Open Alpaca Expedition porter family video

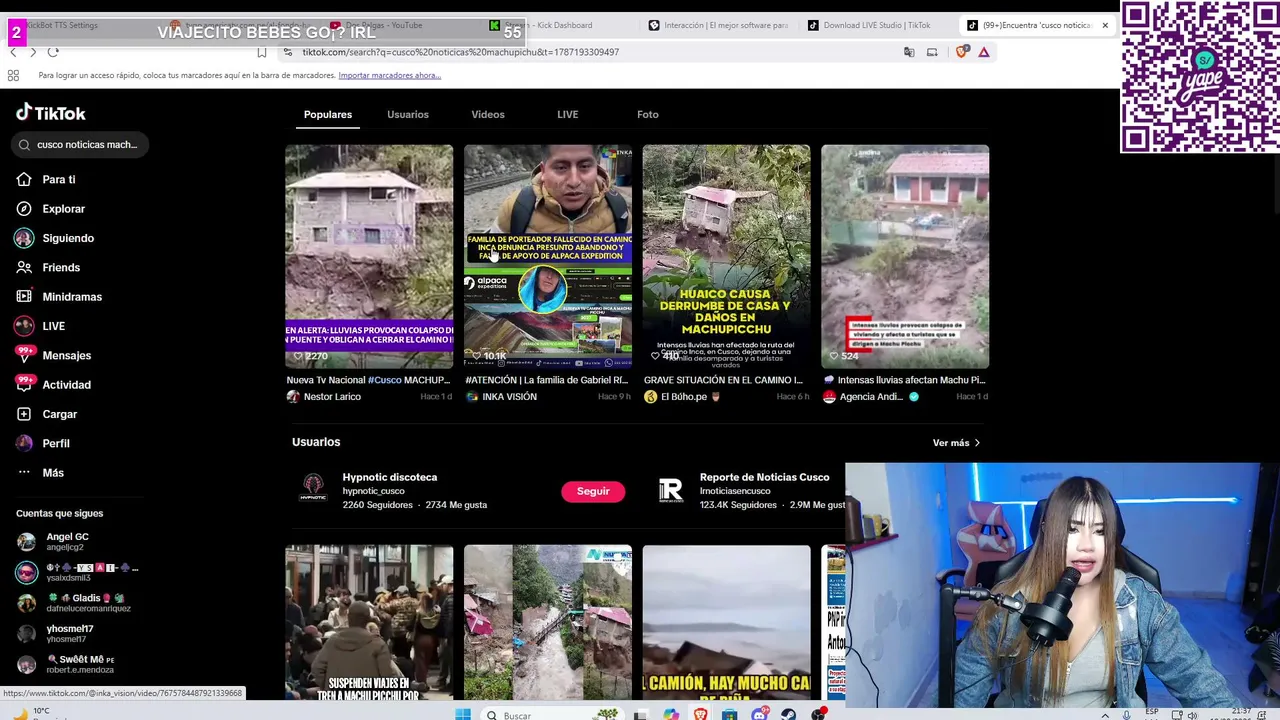(548, 257)
